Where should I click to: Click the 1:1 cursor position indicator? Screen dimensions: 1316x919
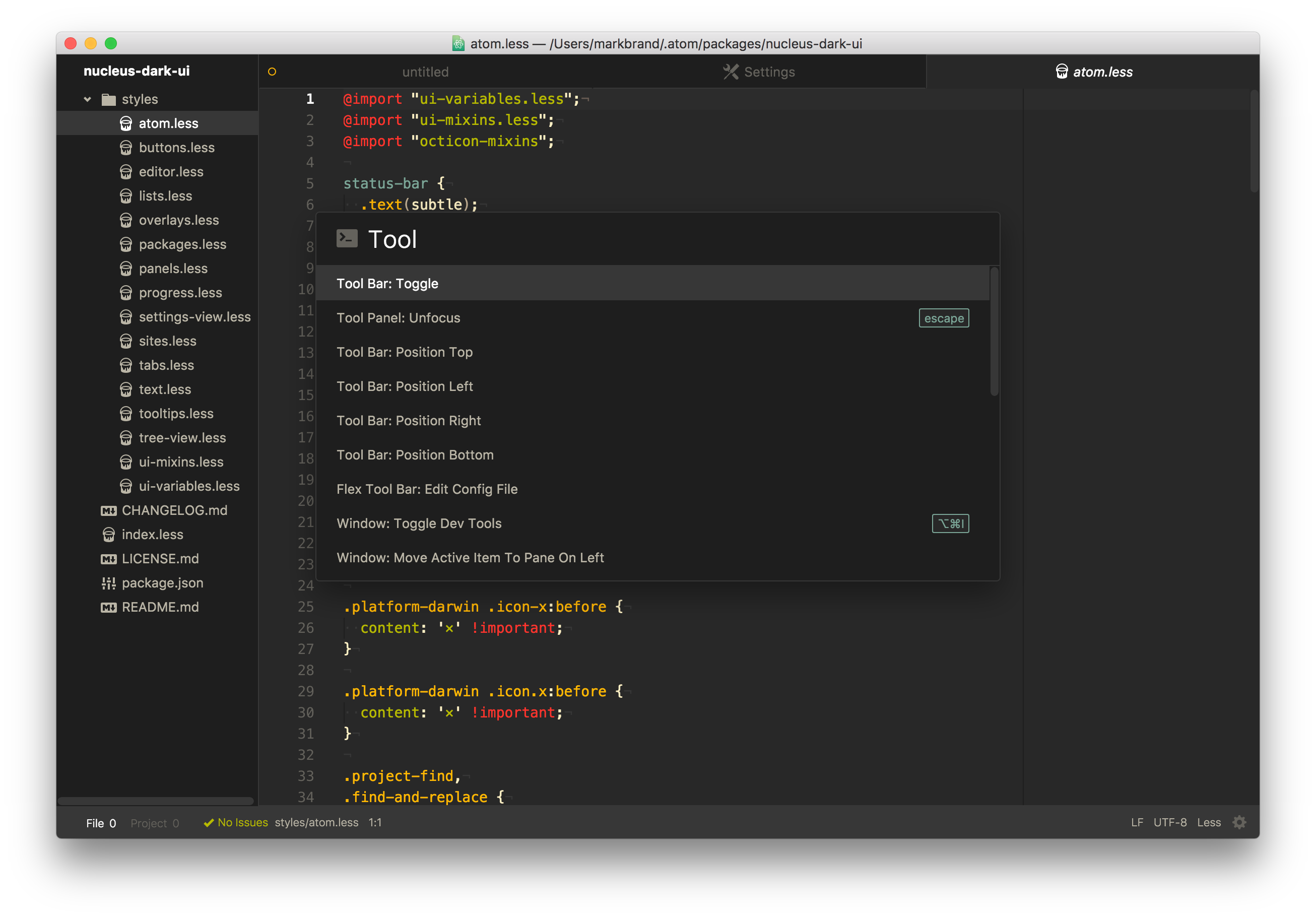375,823
